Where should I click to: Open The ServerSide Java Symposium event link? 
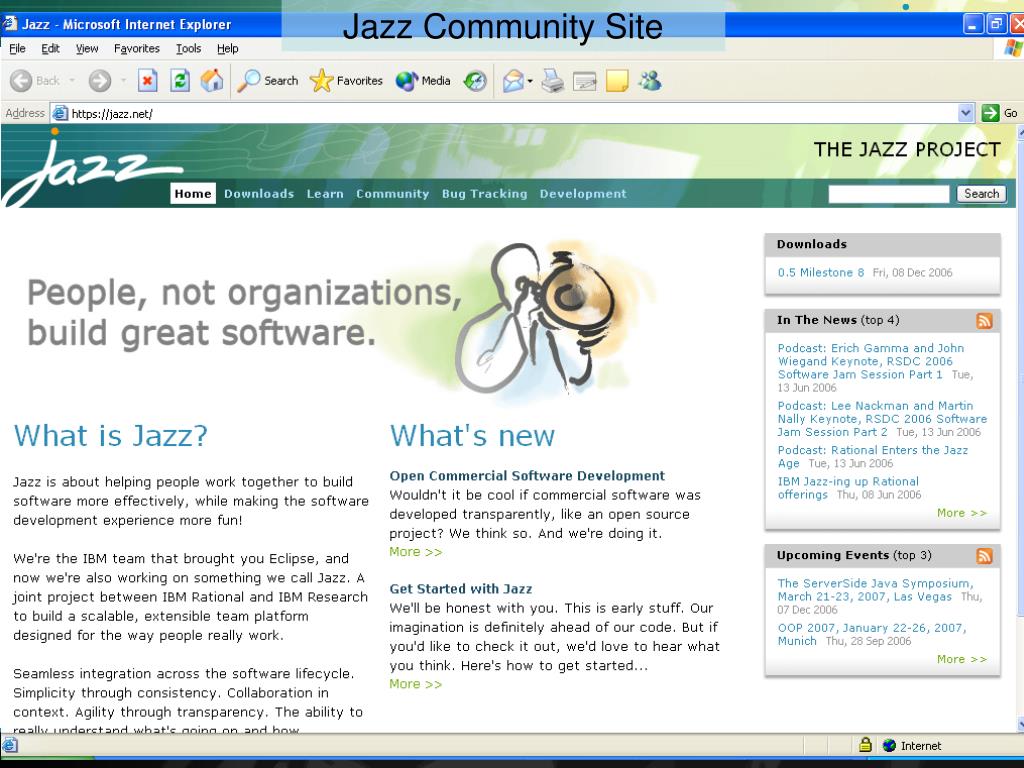click(875, 590)
